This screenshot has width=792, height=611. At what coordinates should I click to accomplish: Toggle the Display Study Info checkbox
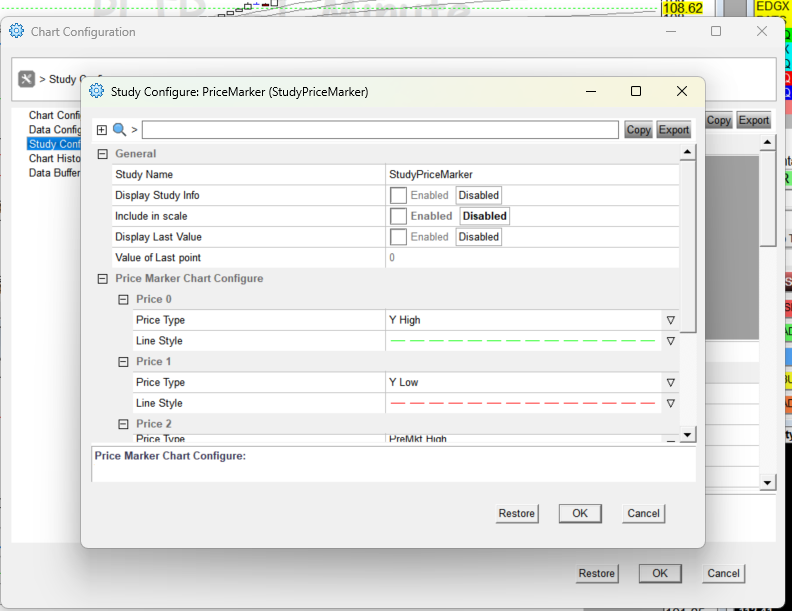point(398,195)
